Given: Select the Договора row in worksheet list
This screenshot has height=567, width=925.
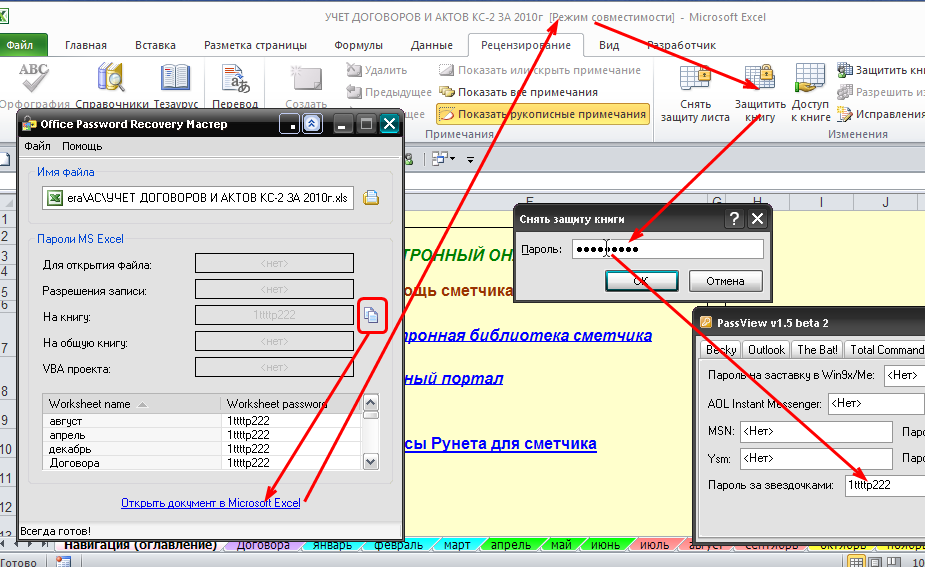Looking at the screenshot, I should (x=202, y=463).
